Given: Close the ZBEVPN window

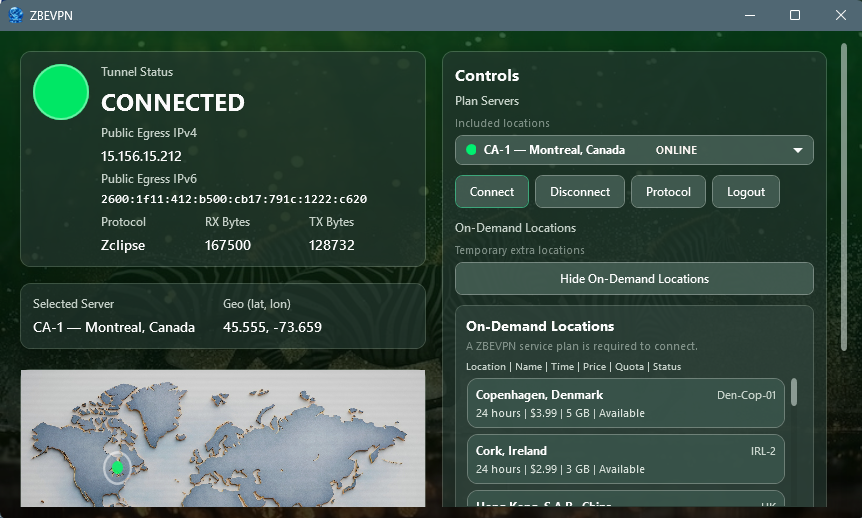Looking at the screenshot, I should (x=841, y=15).
